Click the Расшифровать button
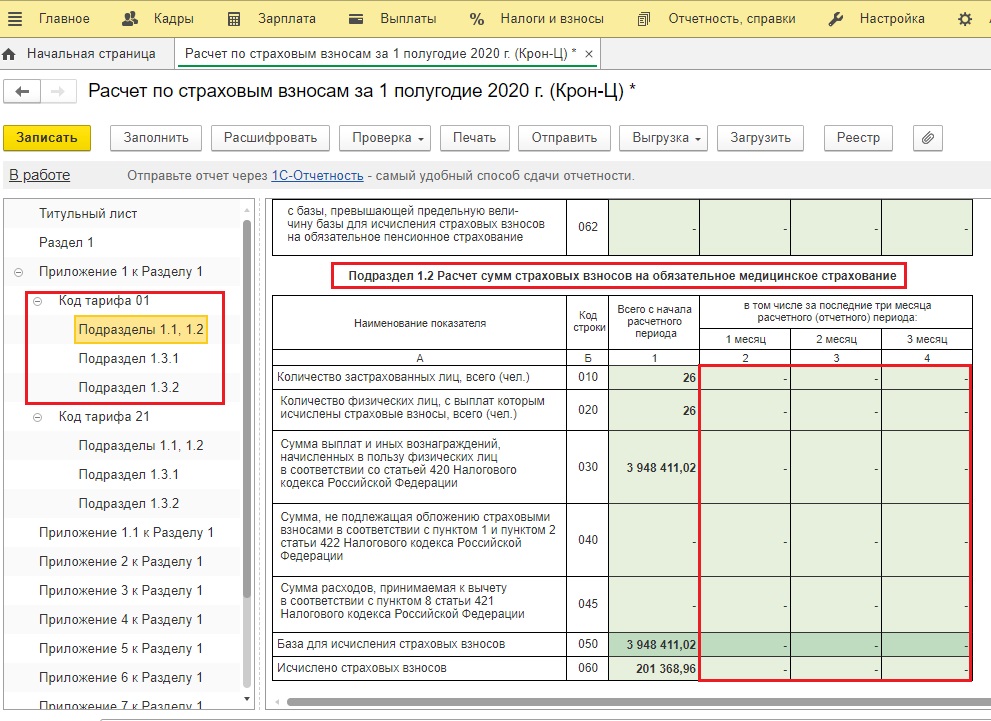Image resolution: width=991 pixels, height=721 pixels. click(x=271, y=138)
